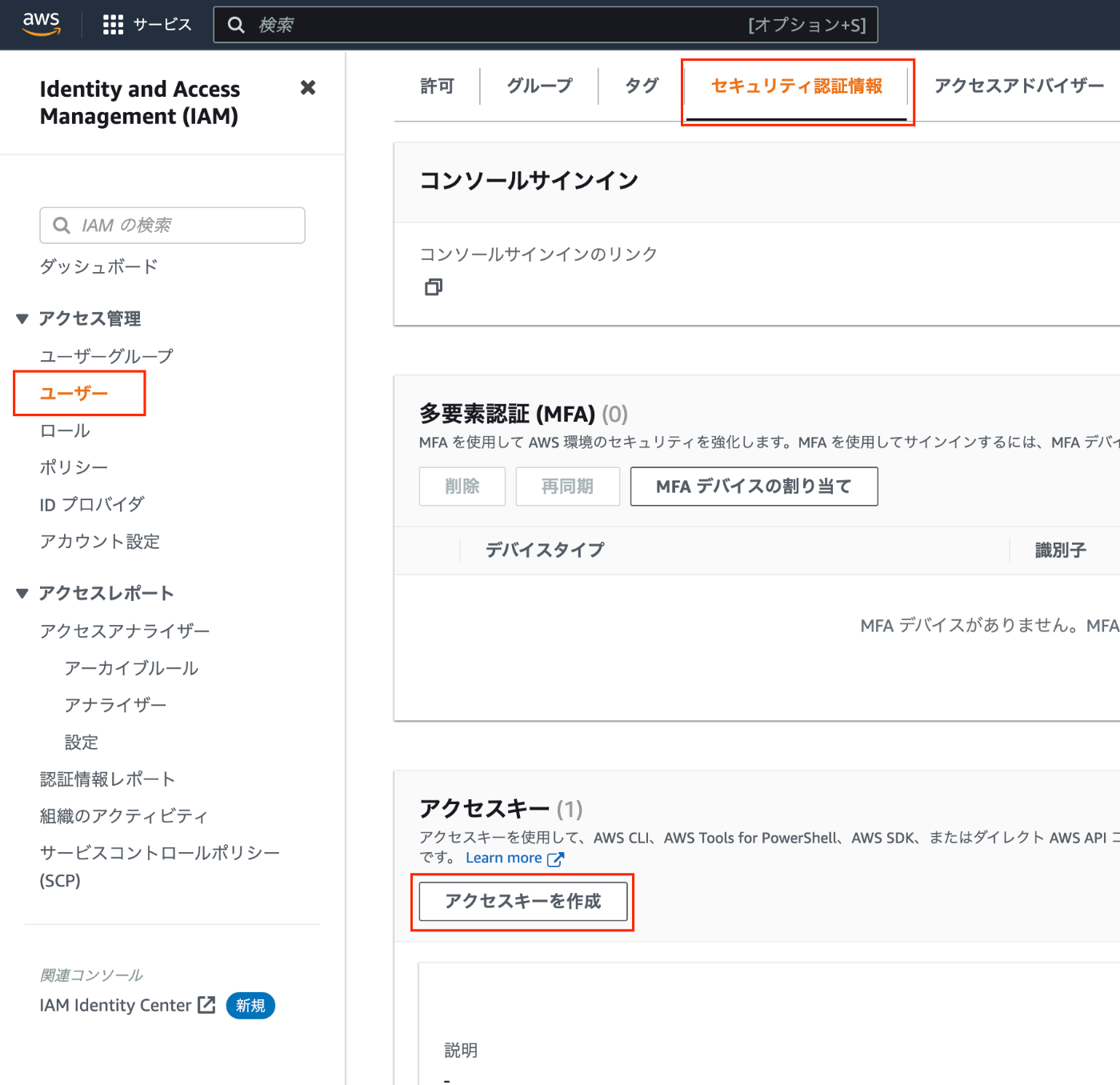
Task: Open ポリシー in the sidebar
Action: (74, 467)
